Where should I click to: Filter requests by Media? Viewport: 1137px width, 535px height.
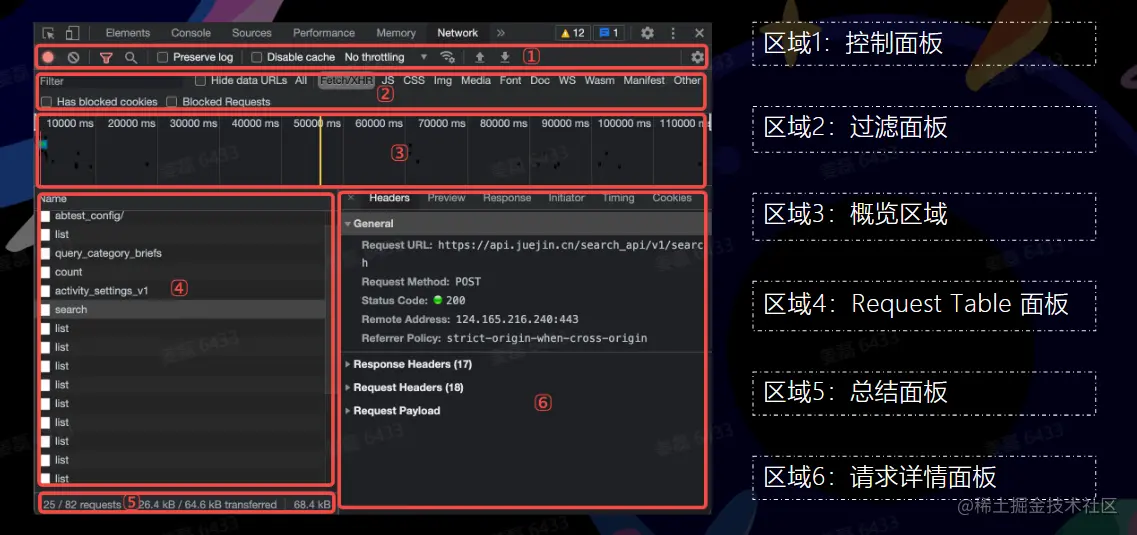tap(476, 80)
